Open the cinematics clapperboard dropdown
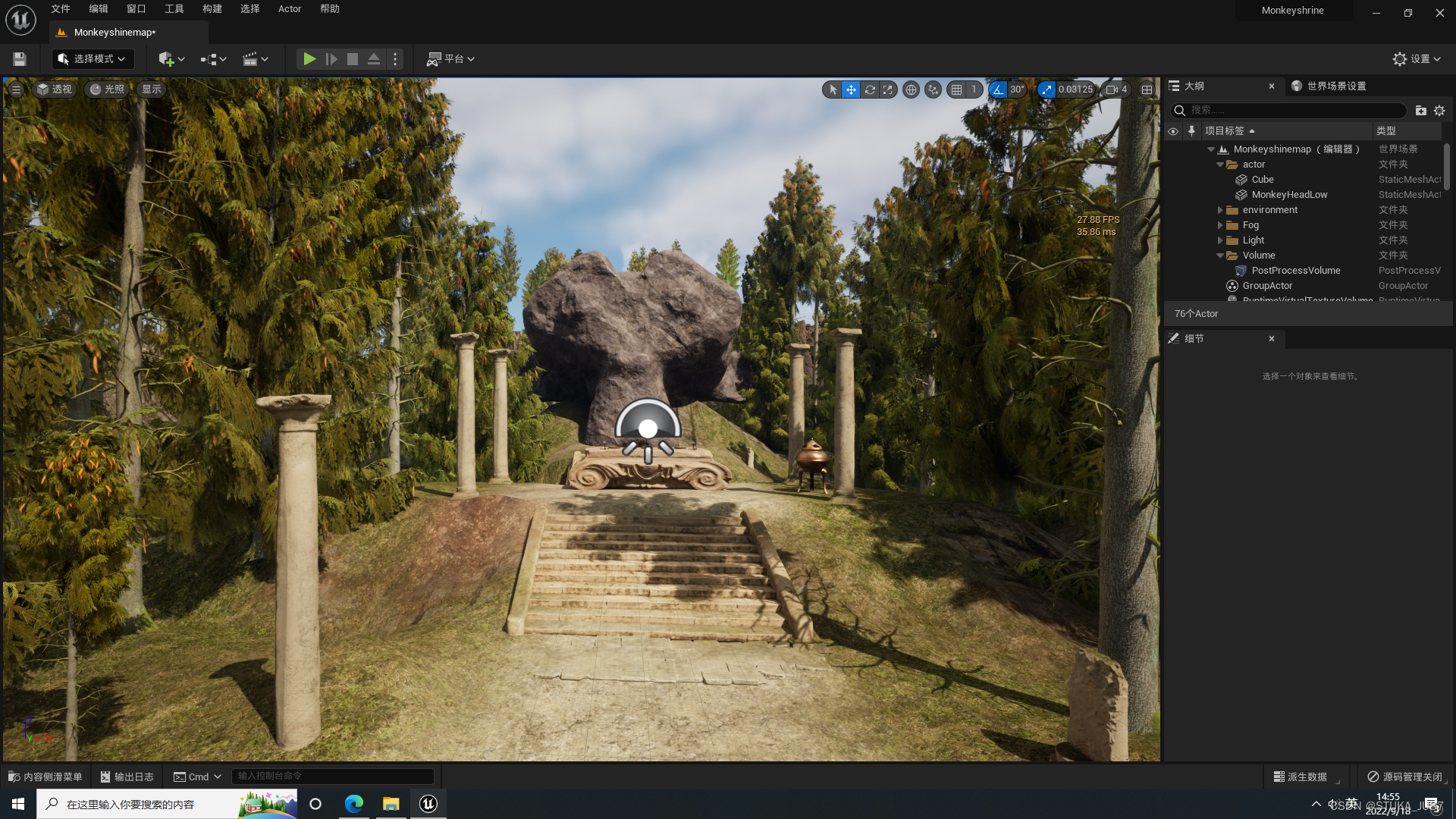 pyautogui.click(x=256, y=59)
